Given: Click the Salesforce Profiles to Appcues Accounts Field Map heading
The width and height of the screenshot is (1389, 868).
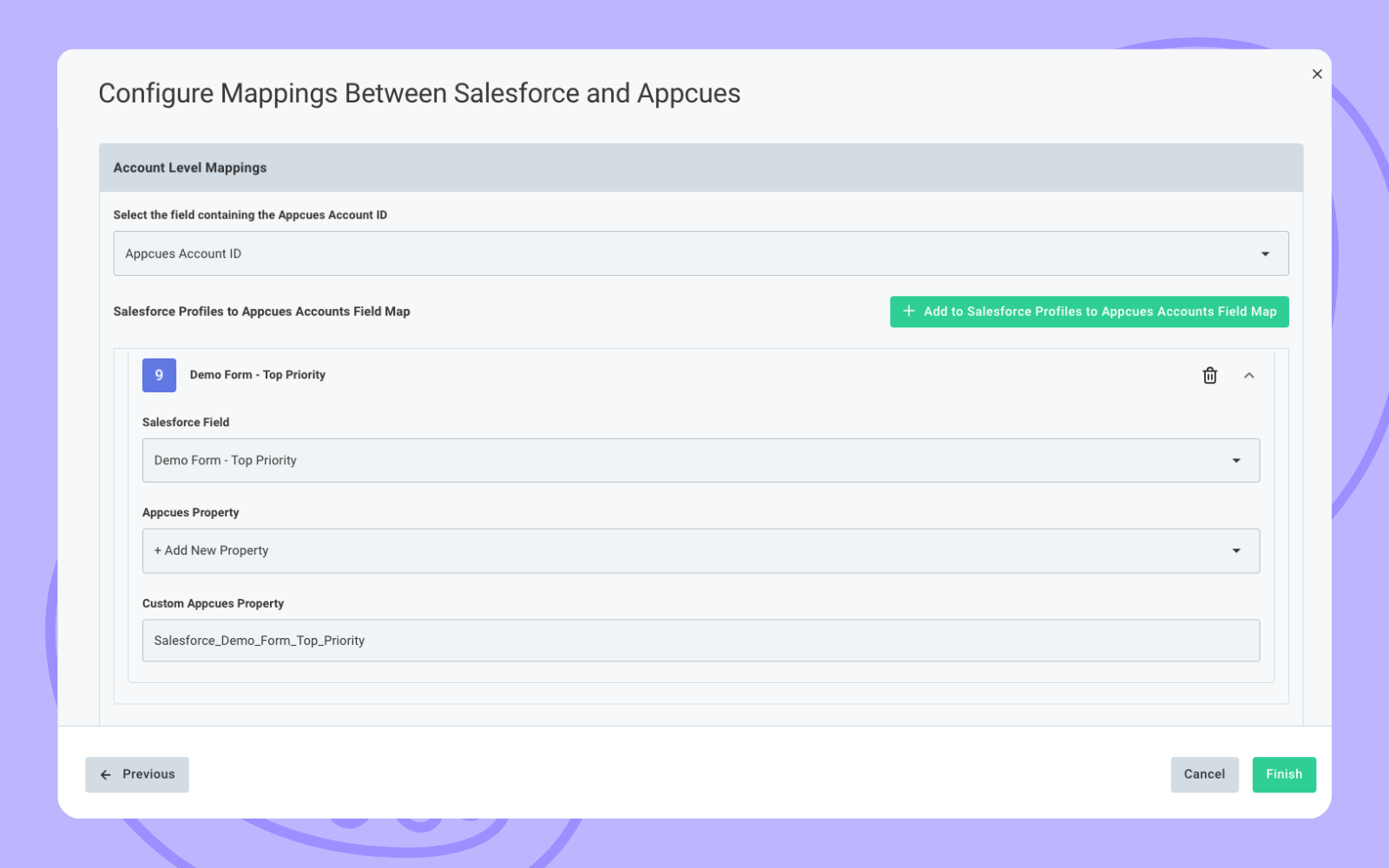Looking at the screenshot, I should pos(261,312).
